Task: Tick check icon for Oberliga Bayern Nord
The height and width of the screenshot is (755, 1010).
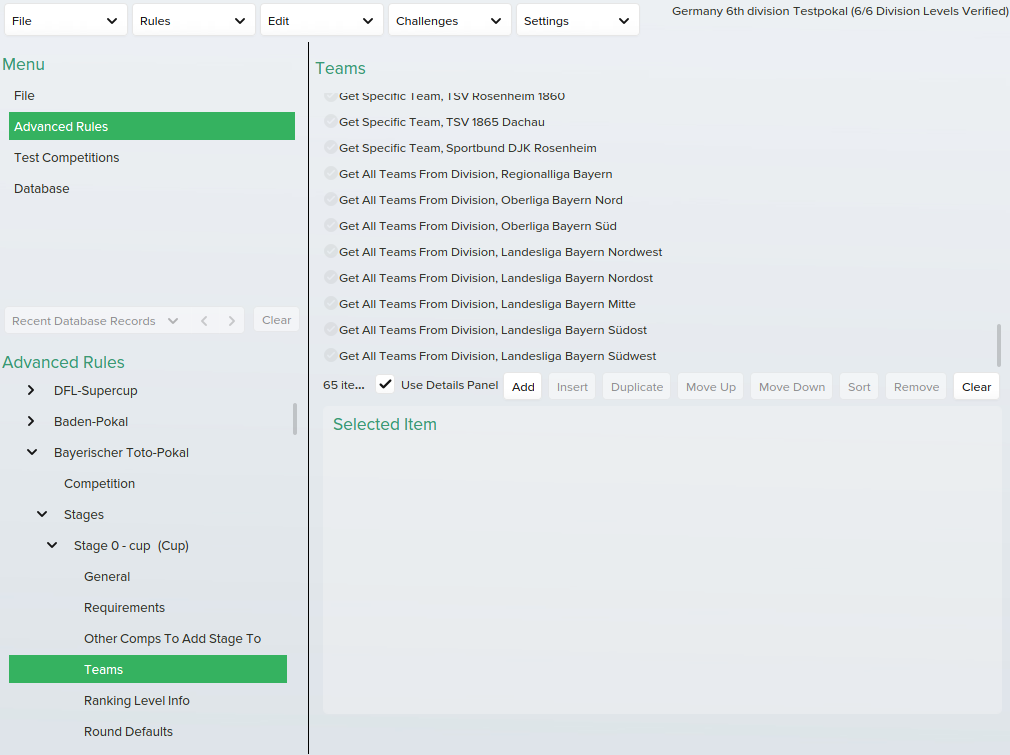Action: (x=330, y=199)
